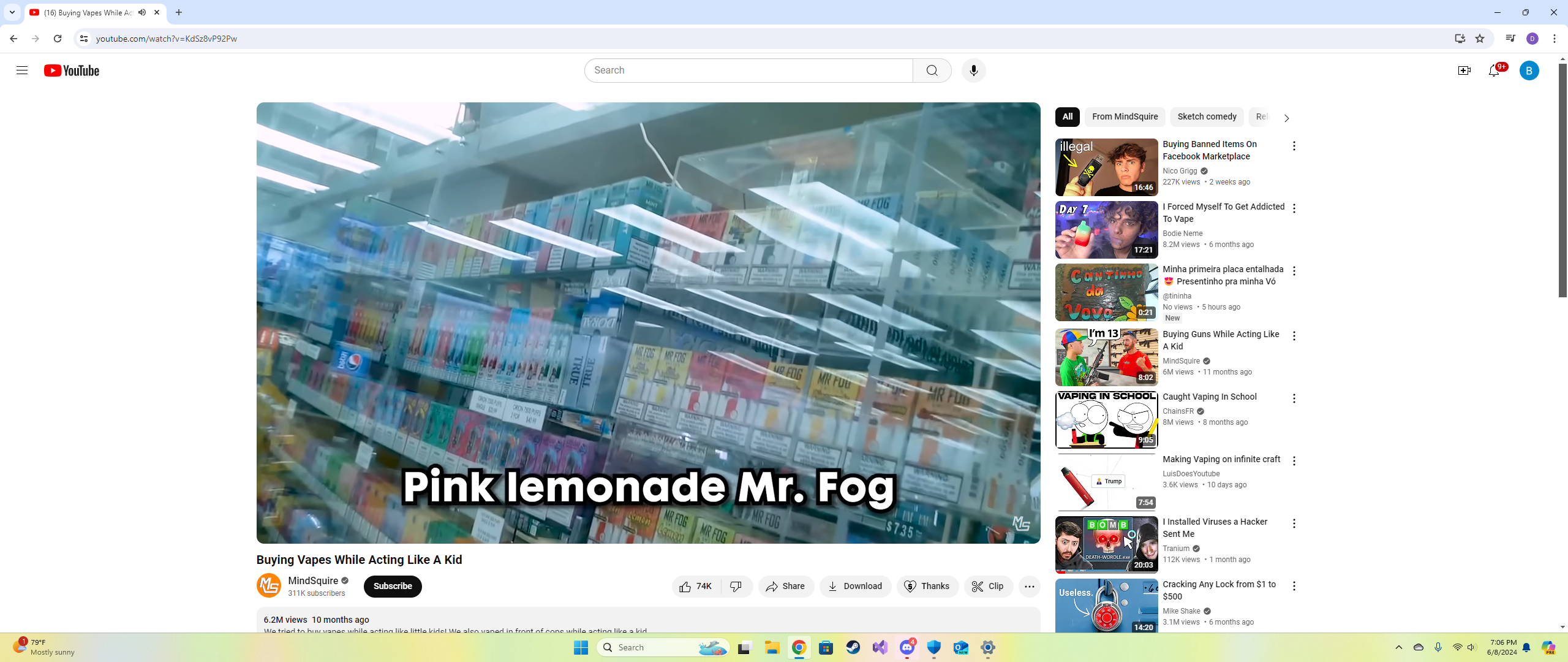Click the search magnifier button

click(932, 70)
